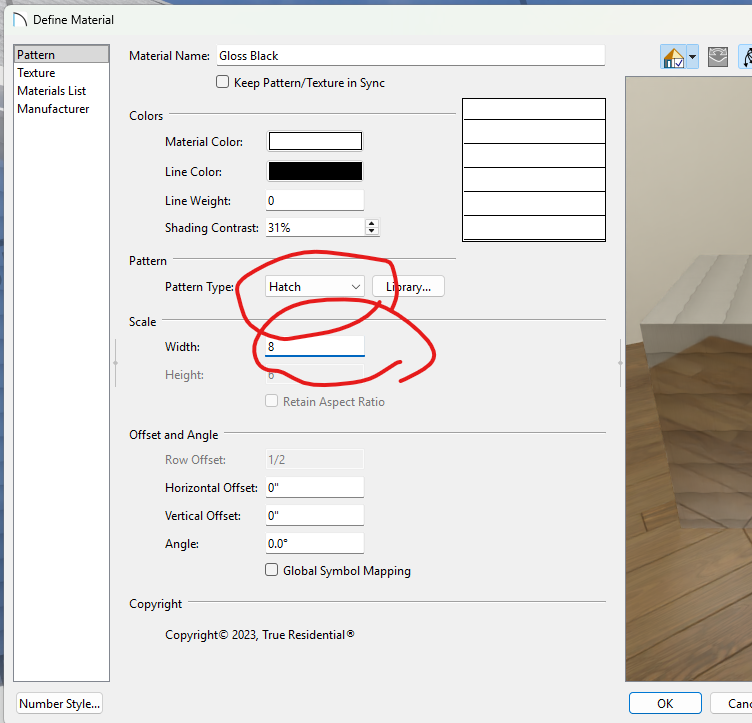Select the Manufacturer panel
Screen dimensions: 752x723
click(x=53, y=109)
